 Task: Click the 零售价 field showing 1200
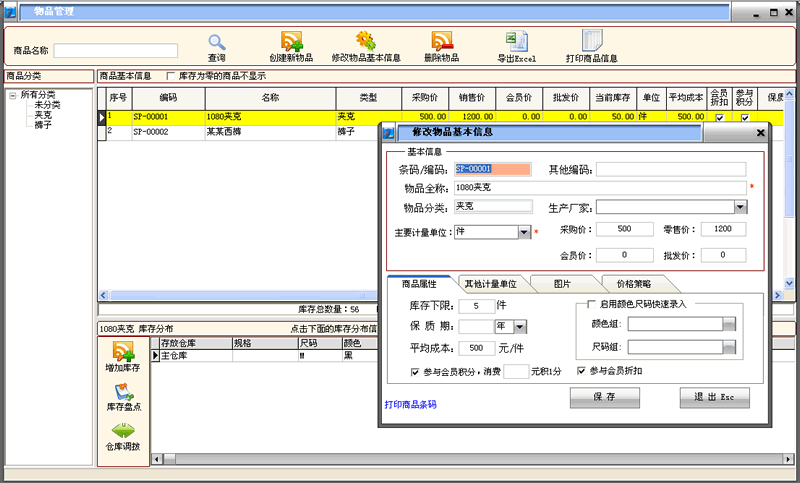pos(723,229)
